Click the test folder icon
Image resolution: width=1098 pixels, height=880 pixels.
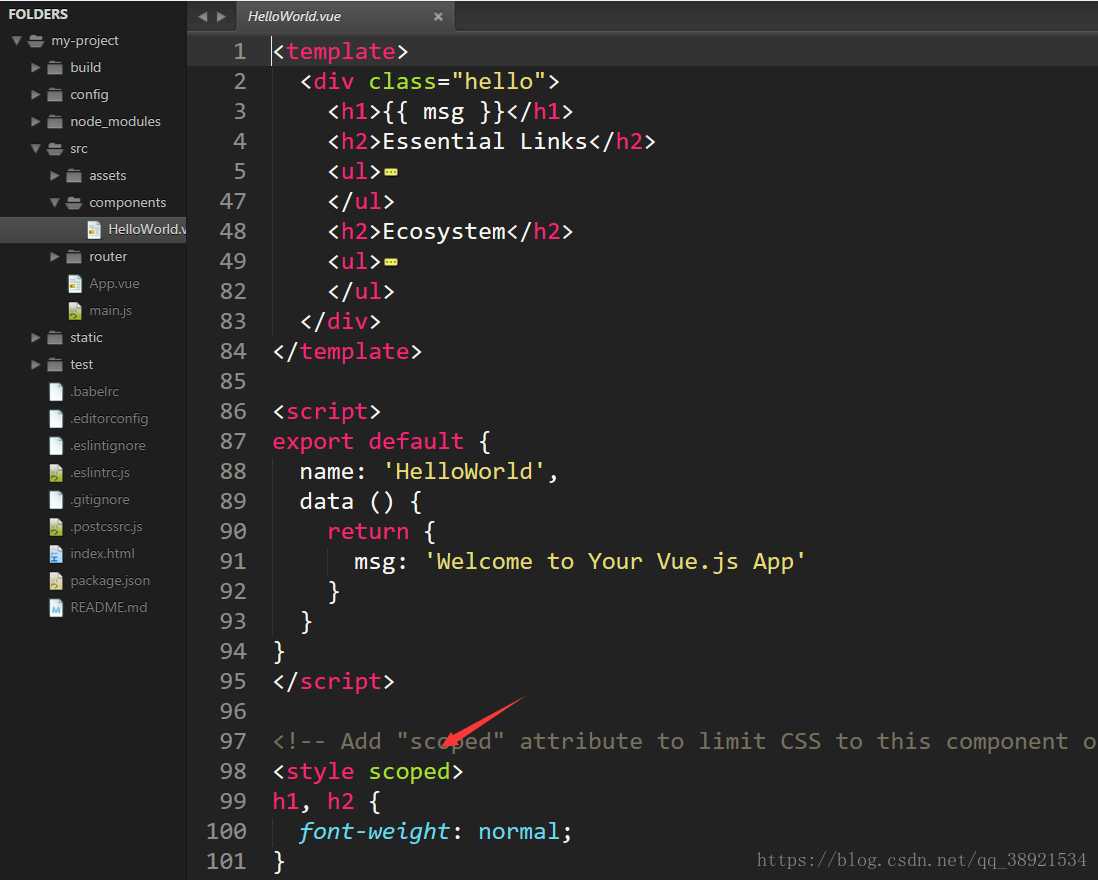tap(55, 365)
